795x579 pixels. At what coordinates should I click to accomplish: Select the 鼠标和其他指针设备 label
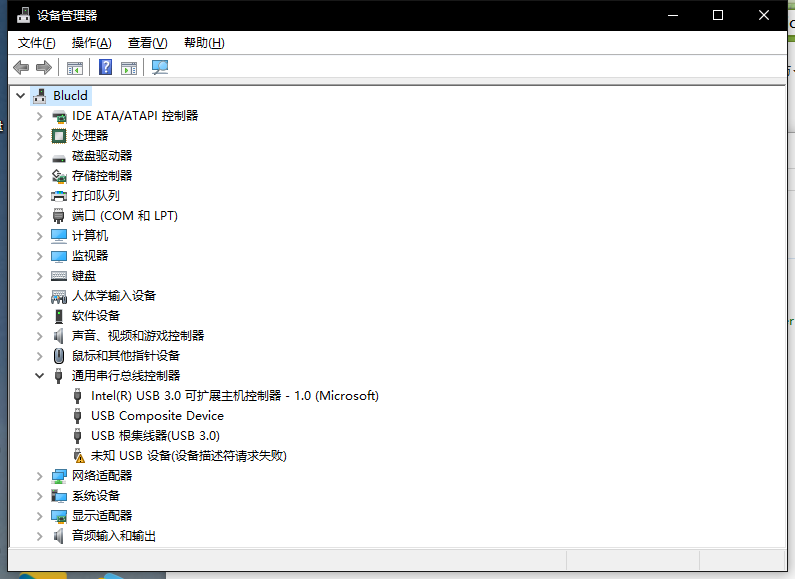(x=126, y=356)
